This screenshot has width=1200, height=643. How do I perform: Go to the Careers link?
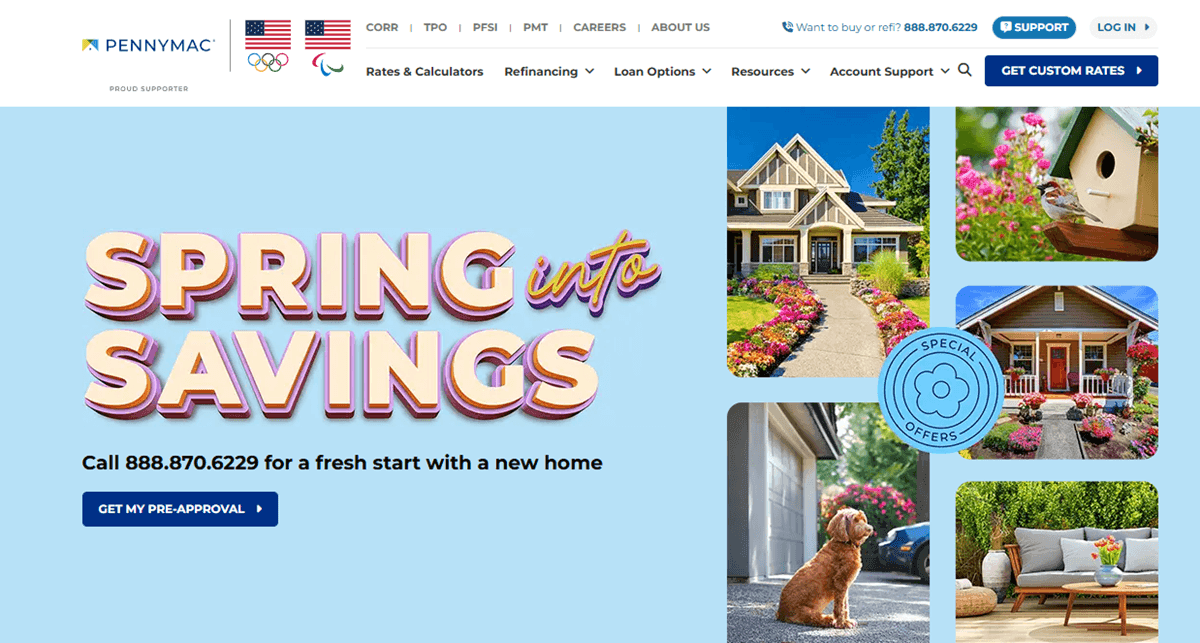pos(599,27)
